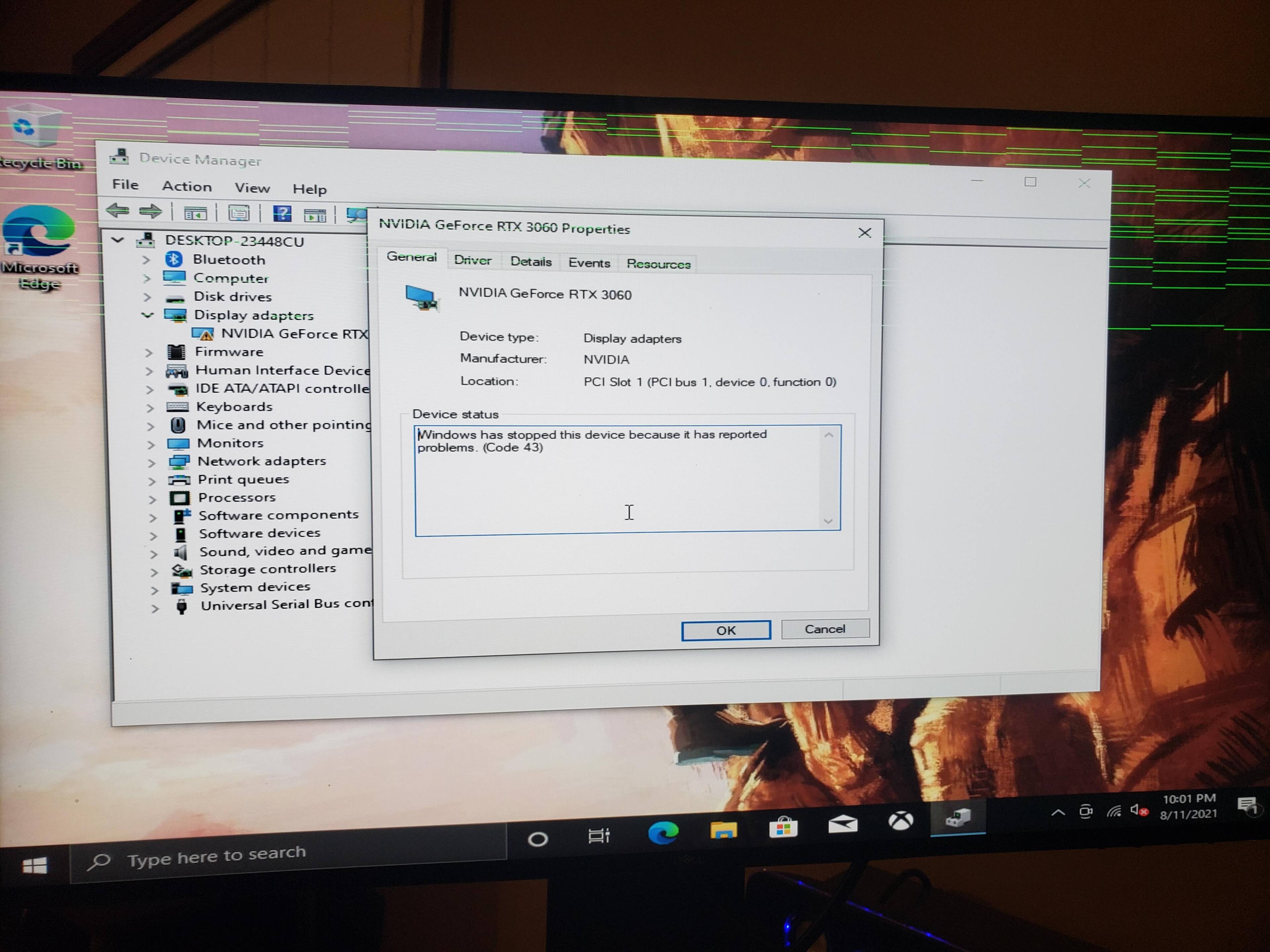Click the Task View taskbar icon
Viewport: 1270px width, 952px height.
pos(598,836)
